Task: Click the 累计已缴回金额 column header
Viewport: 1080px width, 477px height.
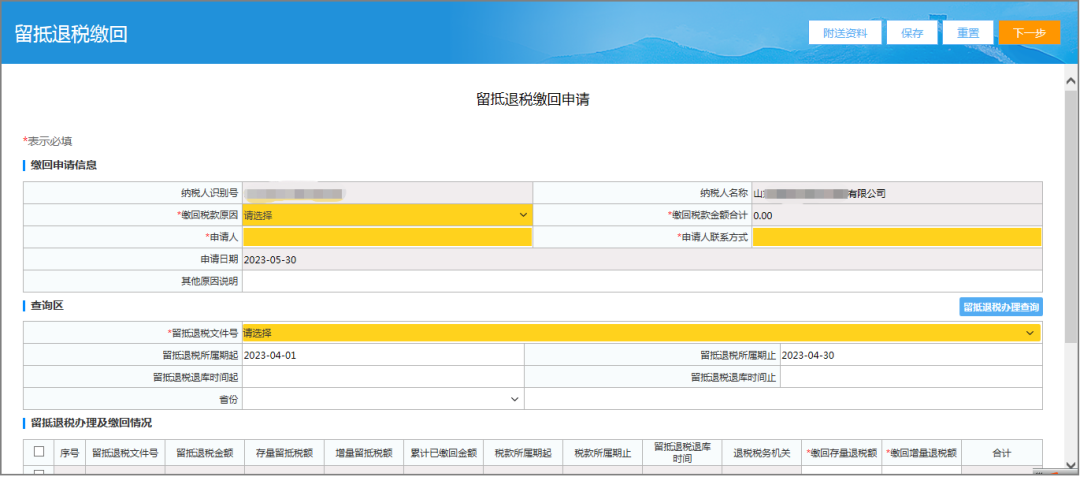Action: [x=444, y=453]
